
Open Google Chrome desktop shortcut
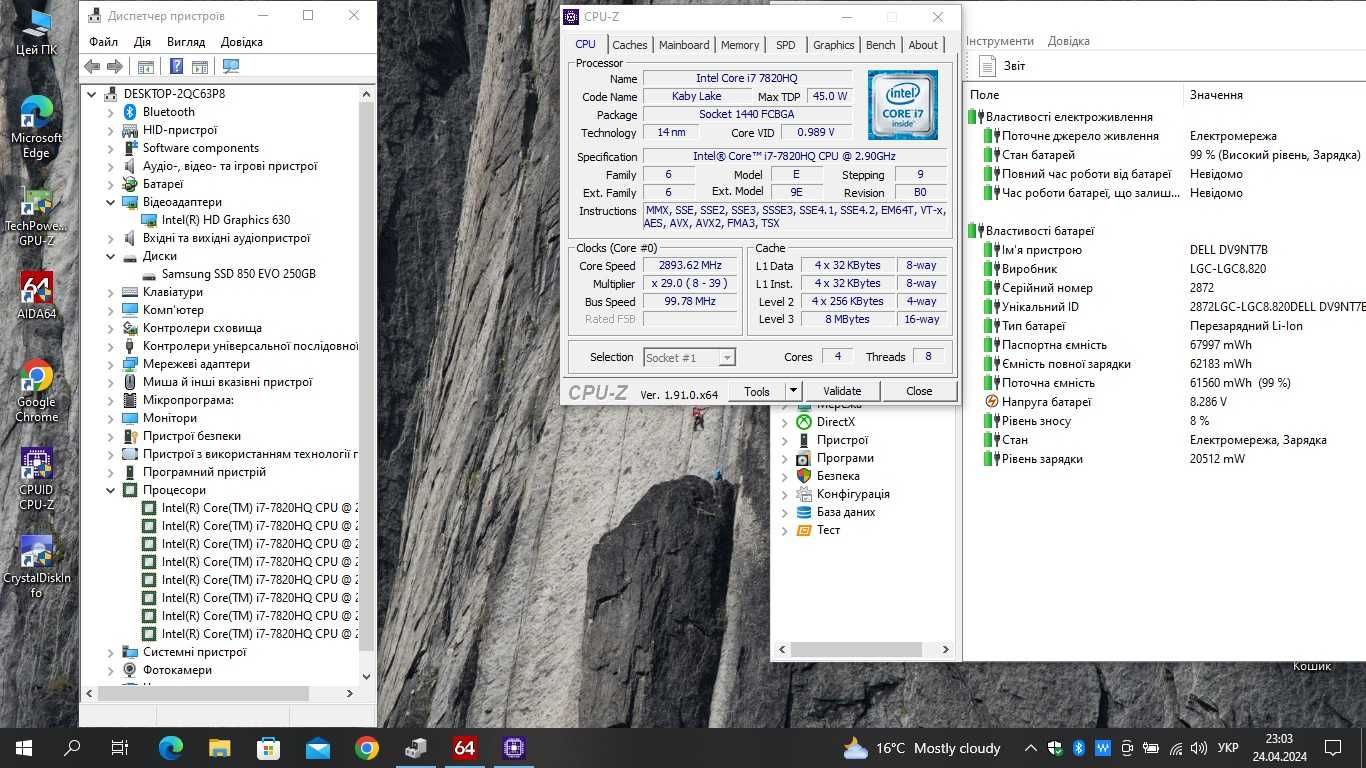37,391
